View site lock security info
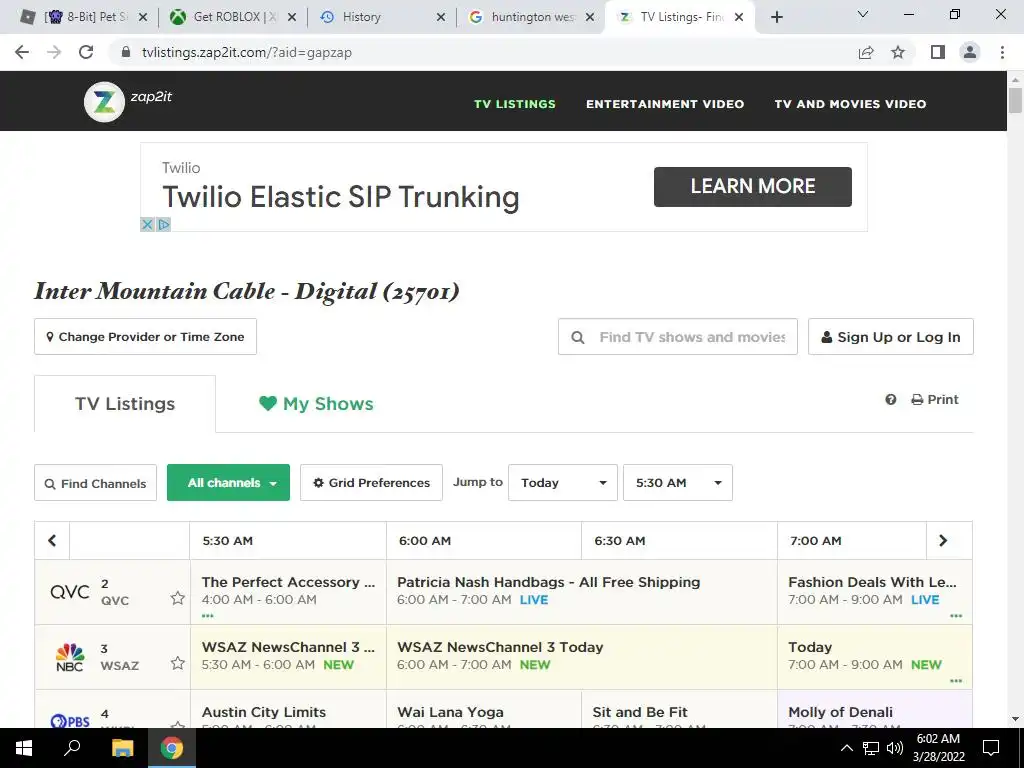1024x768 pixels. pyautogui.click(x=126, y=52)
